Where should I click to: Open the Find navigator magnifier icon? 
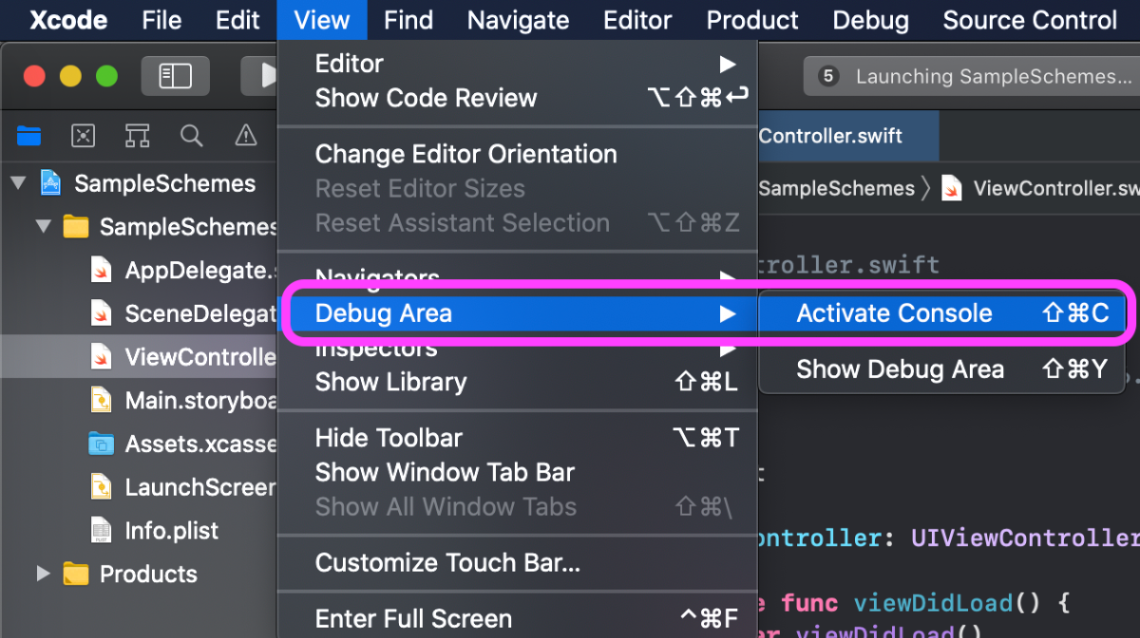click(191, 136)
